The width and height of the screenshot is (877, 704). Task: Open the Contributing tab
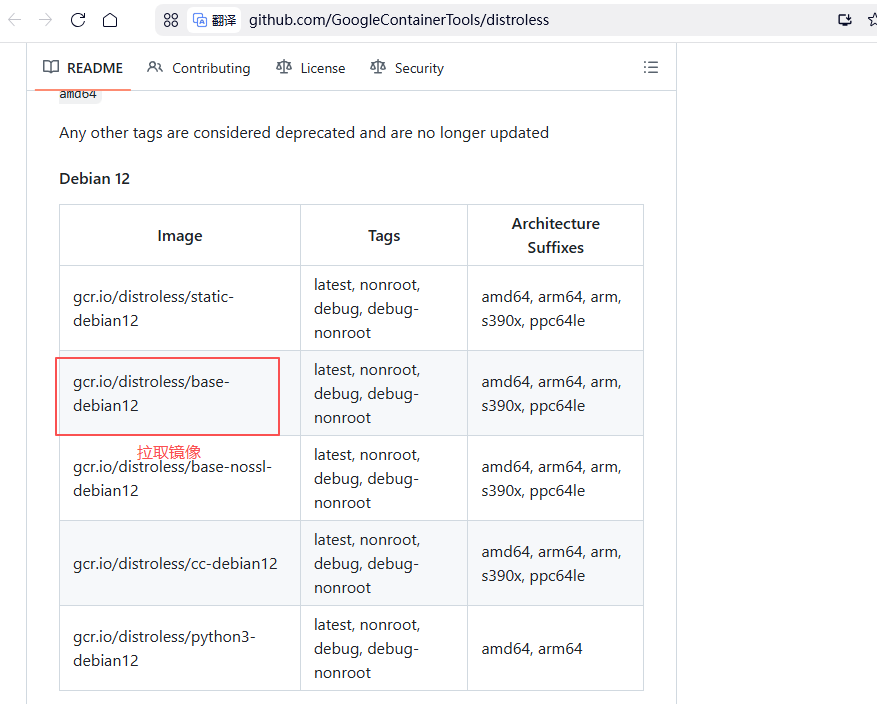tap(199, 68)
